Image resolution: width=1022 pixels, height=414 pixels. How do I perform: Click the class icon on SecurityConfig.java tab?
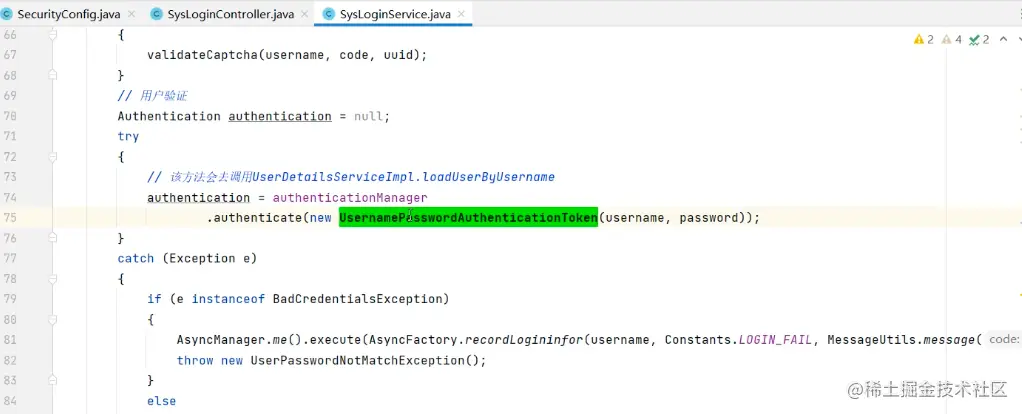[7, 14]
